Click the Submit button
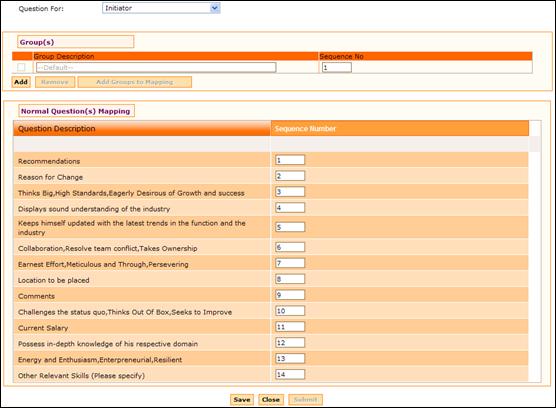Viewport: 556px width, 408px height. (305, 399)
